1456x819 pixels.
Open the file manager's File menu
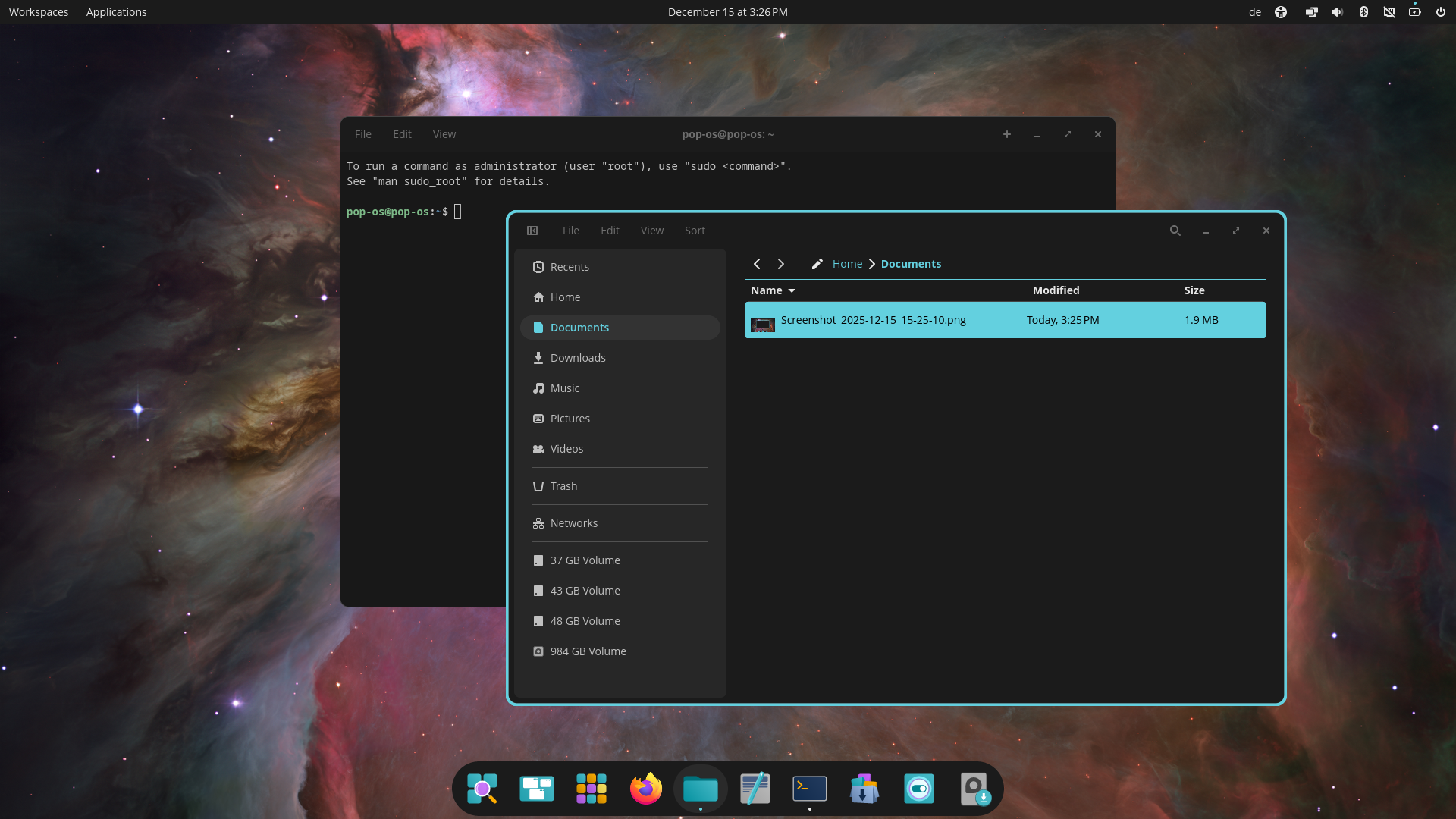tap(570, 231)
